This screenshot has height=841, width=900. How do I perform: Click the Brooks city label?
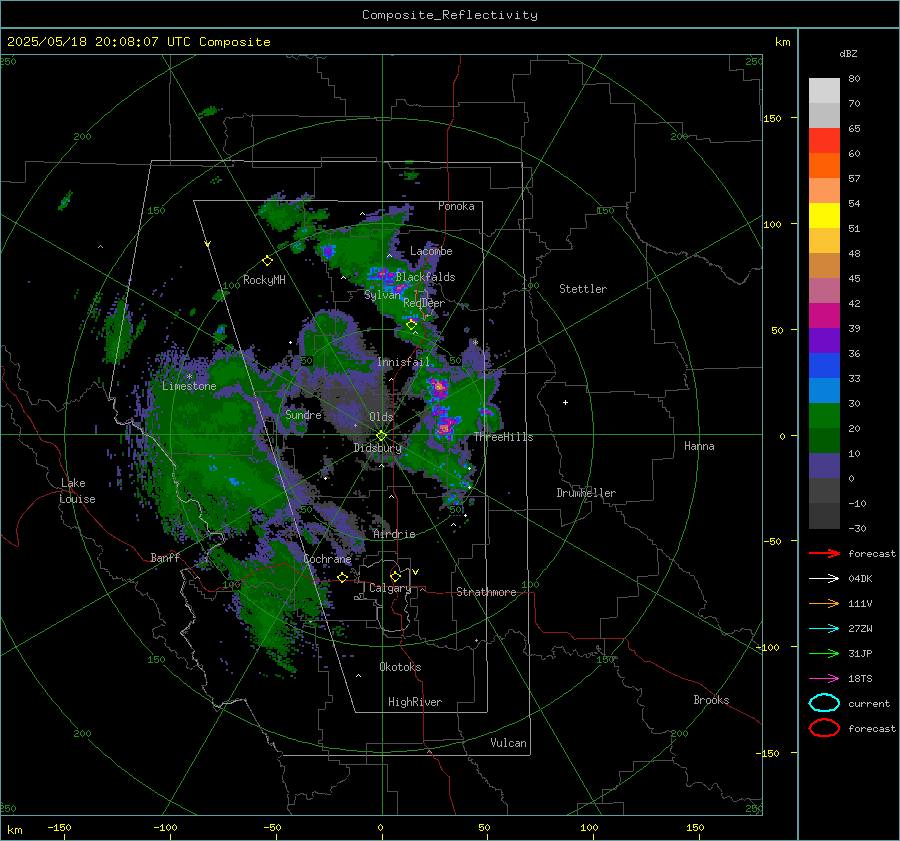point(711,700)
